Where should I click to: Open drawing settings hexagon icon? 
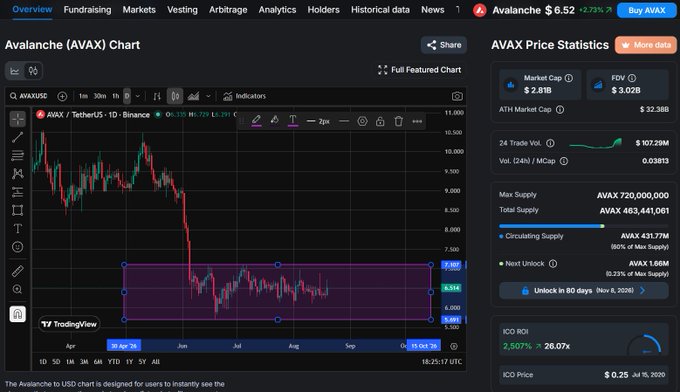(362, 121)
